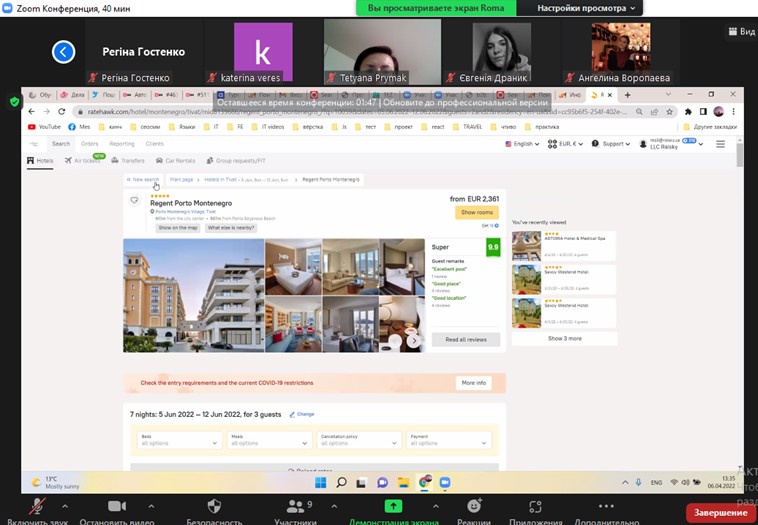Click the red Завершение button
Screen dimensions: 758x525
click(x=720, y=512)
